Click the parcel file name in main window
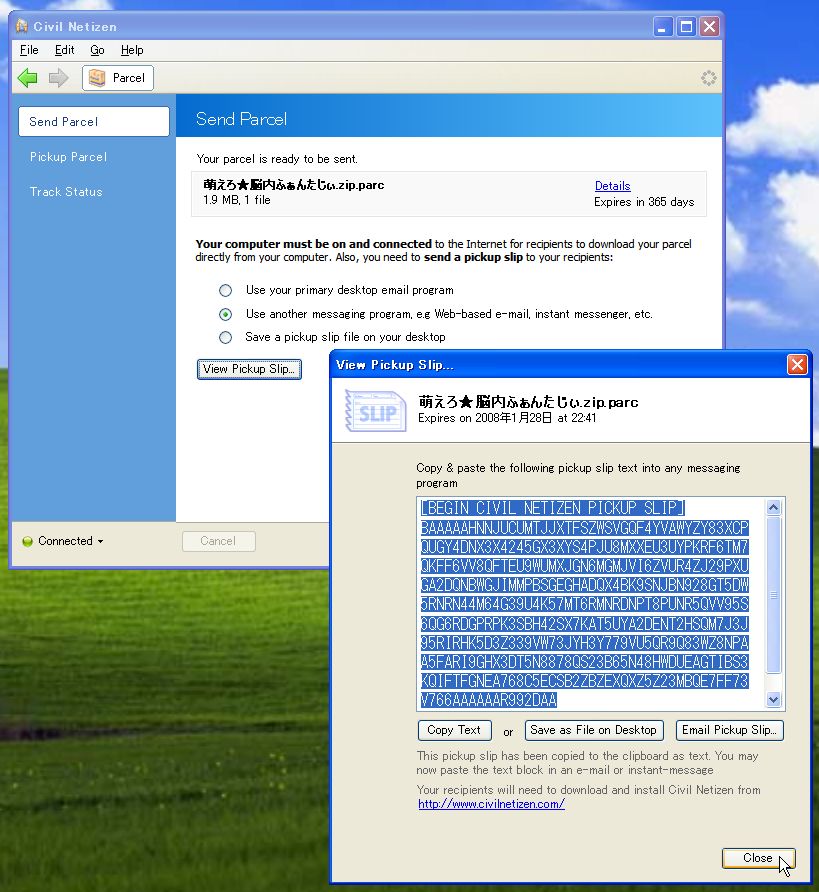Viewport: 819px width, 892px height. [x=293, y=185]
